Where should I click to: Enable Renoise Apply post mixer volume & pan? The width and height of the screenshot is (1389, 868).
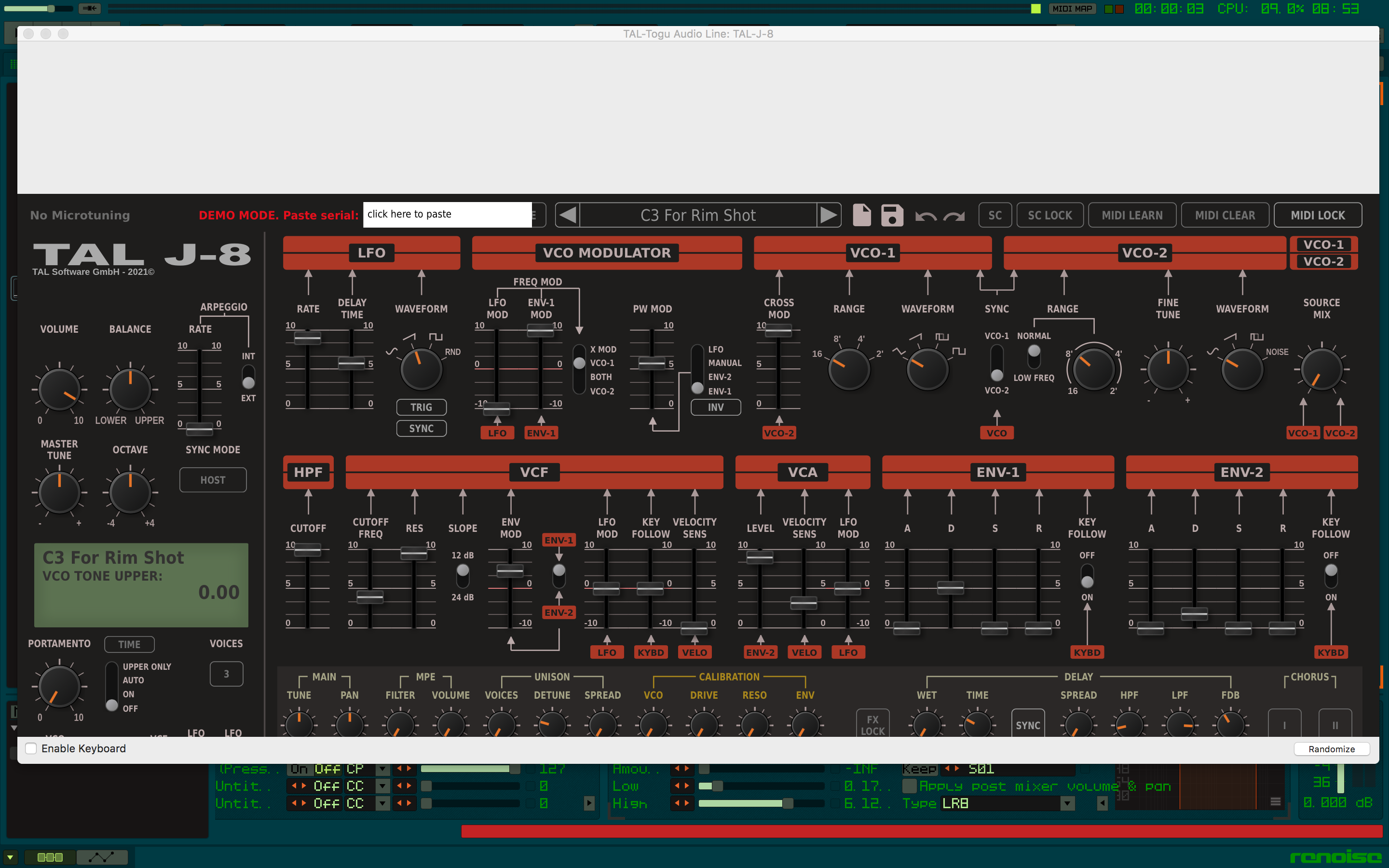coord(909,786)
